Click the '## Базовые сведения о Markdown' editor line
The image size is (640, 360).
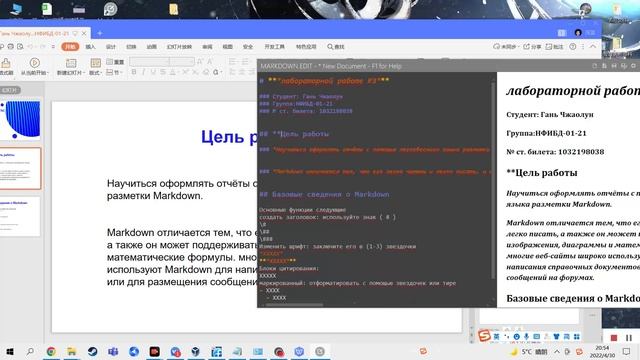[324, 194]
